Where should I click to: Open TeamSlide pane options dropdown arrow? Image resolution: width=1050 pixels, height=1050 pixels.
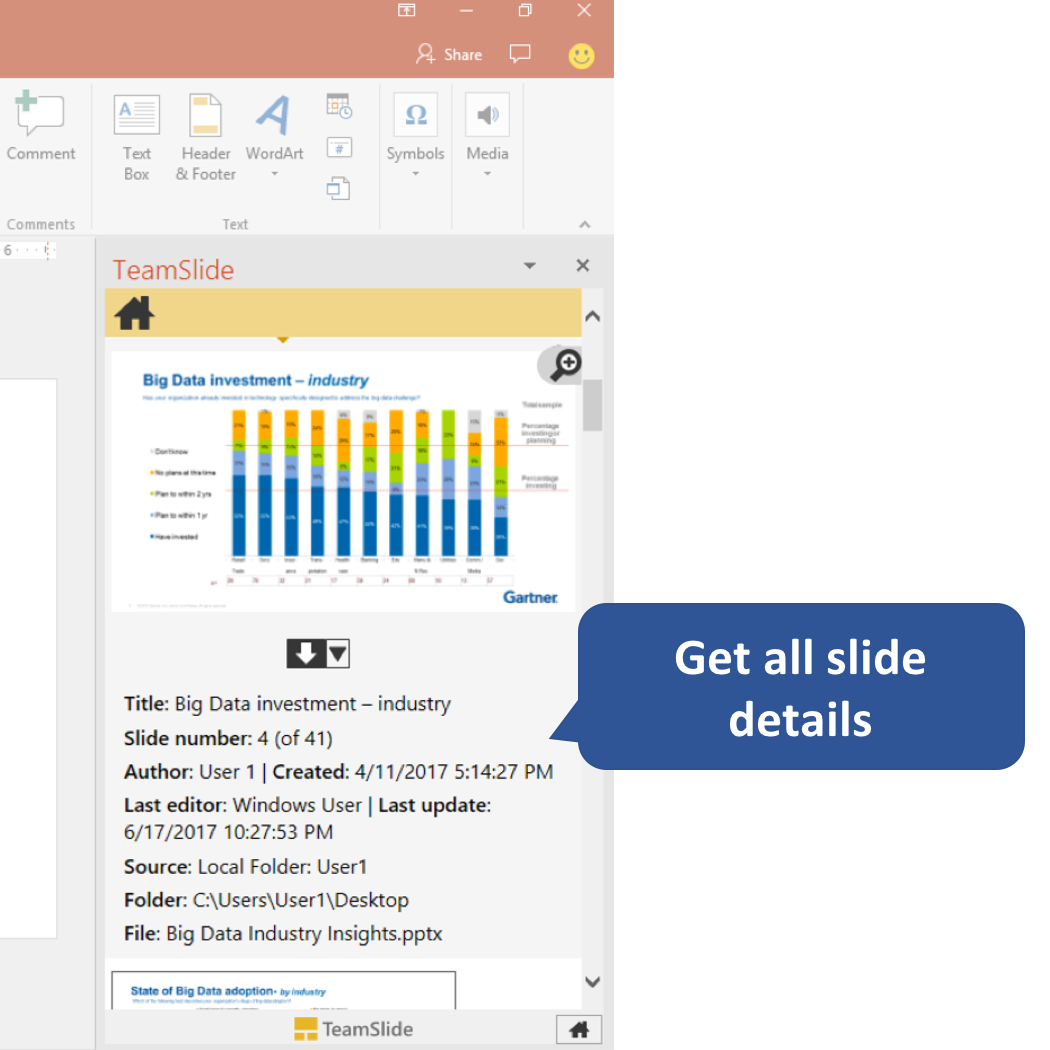click(530, 266)
